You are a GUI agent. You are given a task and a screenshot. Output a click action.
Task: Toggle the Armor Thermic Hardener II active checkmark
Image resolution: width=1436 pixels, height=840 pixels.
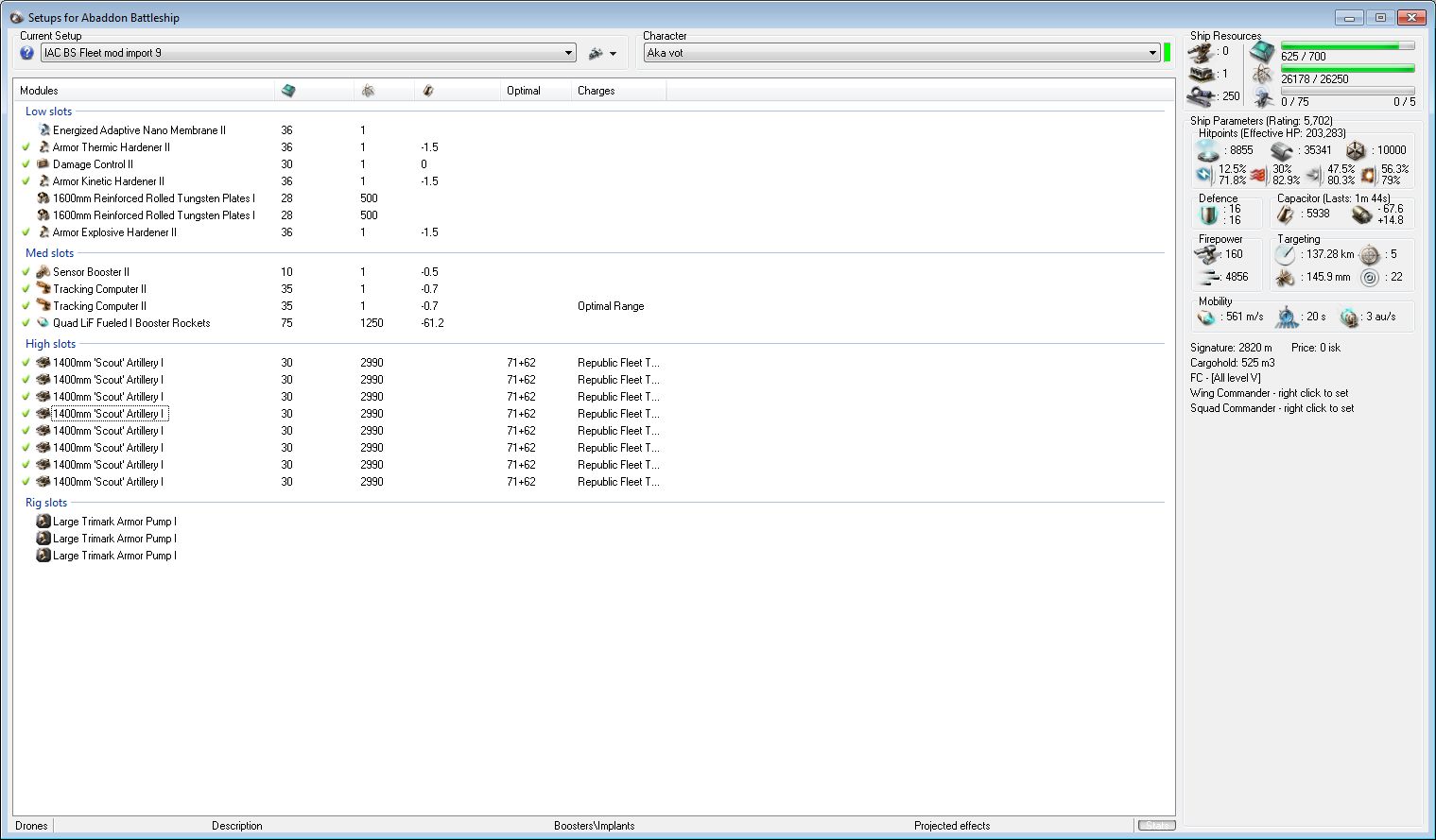point(26,147)
